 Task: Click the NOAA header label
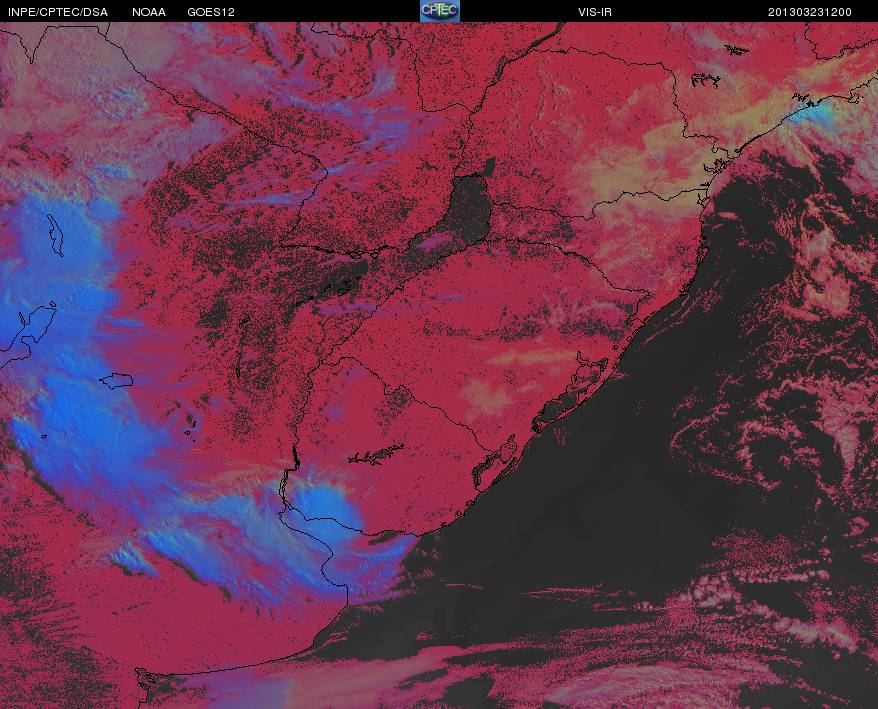148,12
